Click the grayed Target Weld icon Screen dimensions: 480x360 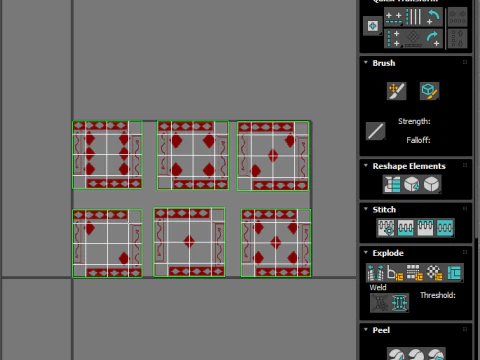pos(380,303)
